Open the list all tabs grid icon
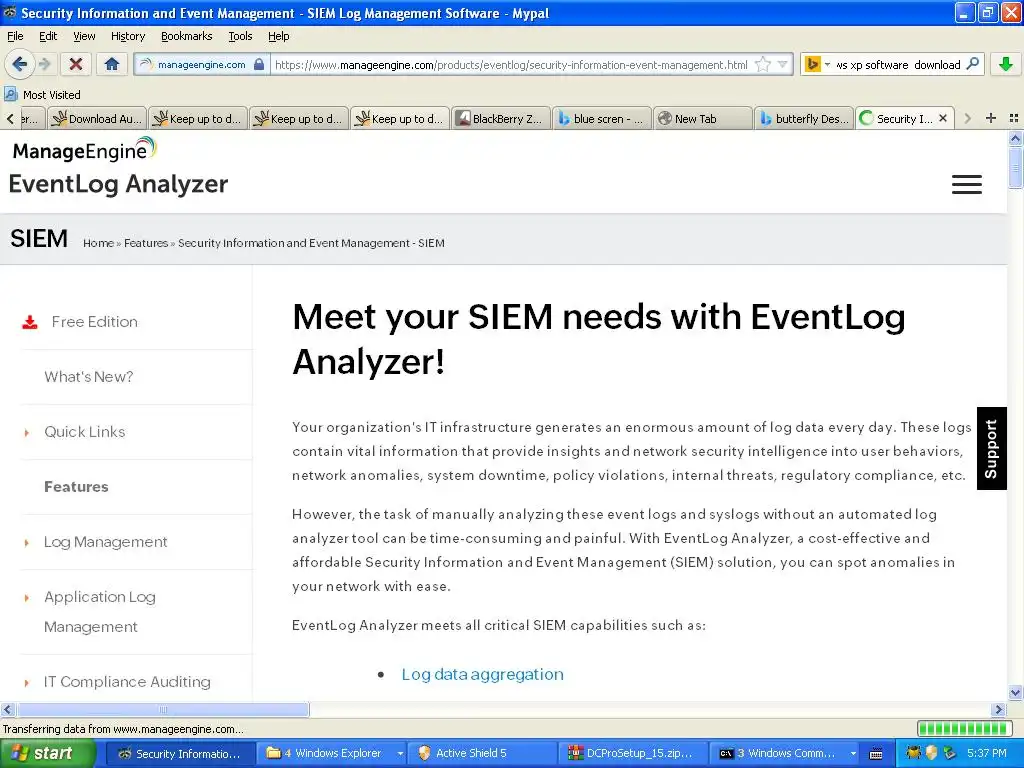Viewport: 1024px width, 768px height. [x=1014, y=118]
